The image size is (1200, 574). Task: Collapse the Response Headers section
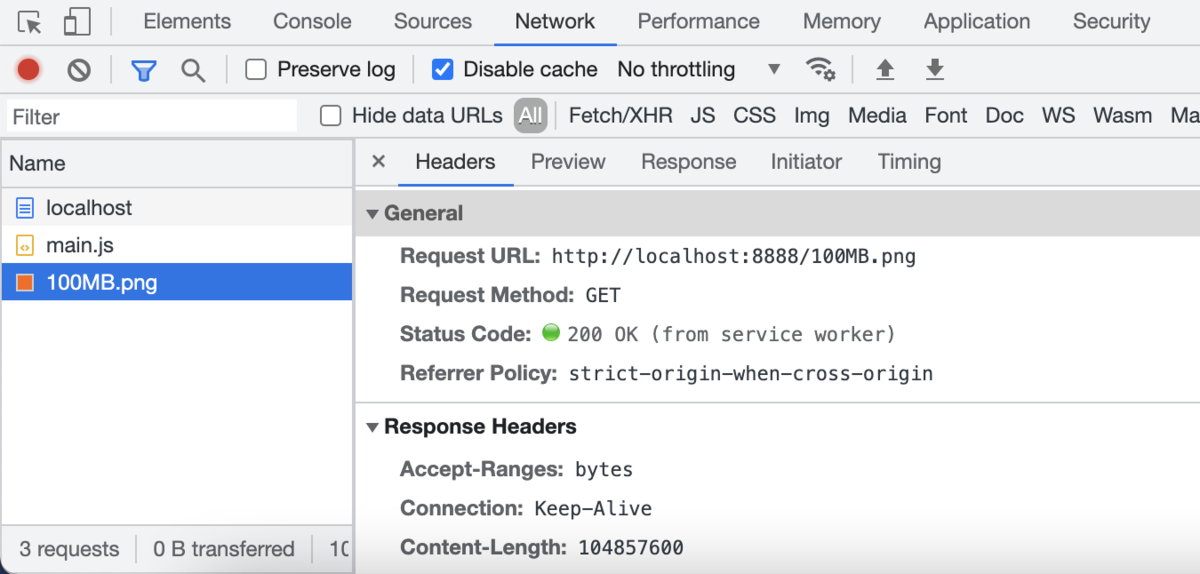373,427
